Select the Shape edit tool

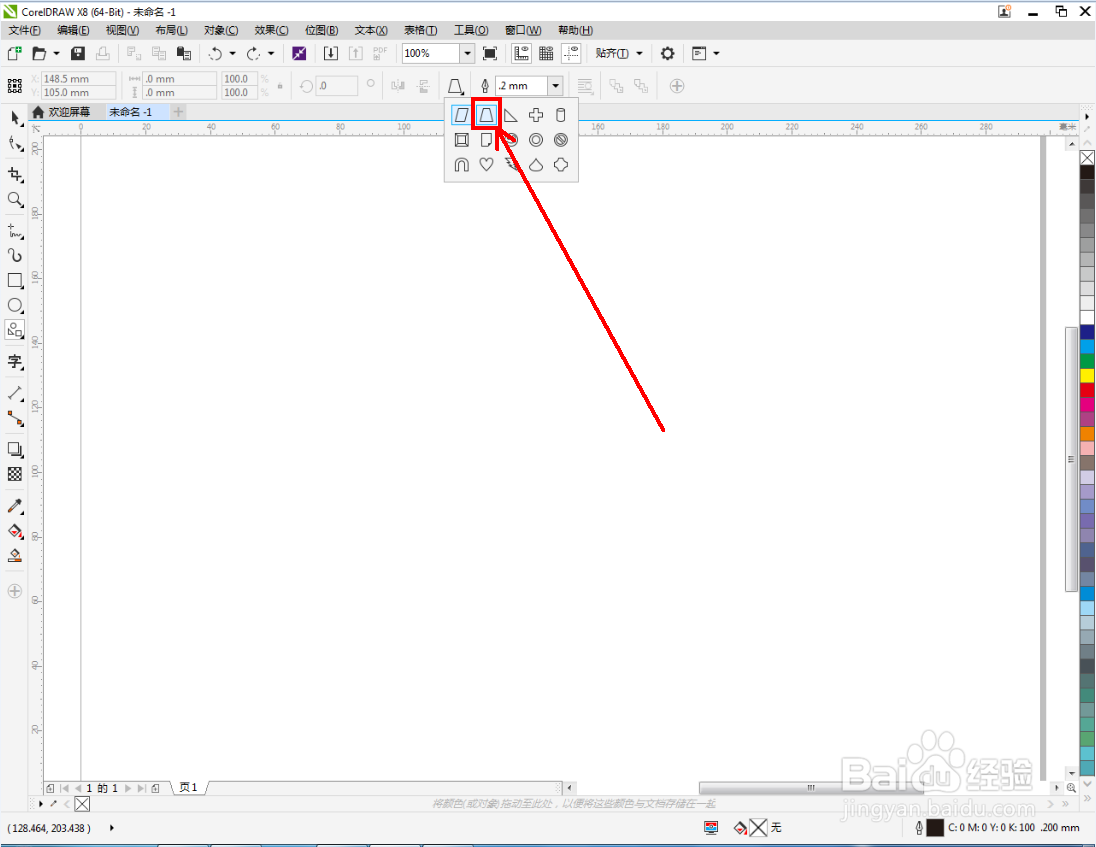coord(15,144)
